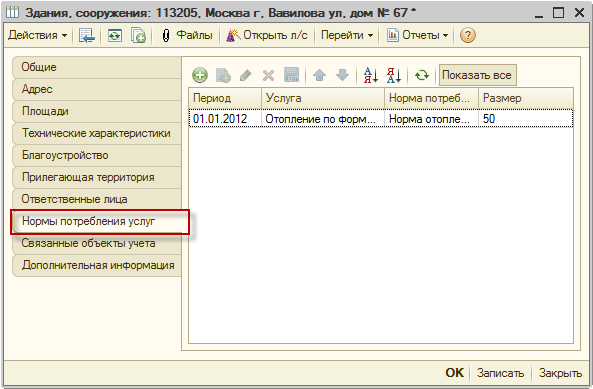Viewport: 593px width, 389px height.
Task: Open the Ответственные лица tab
Action: (x=97, y=199)
